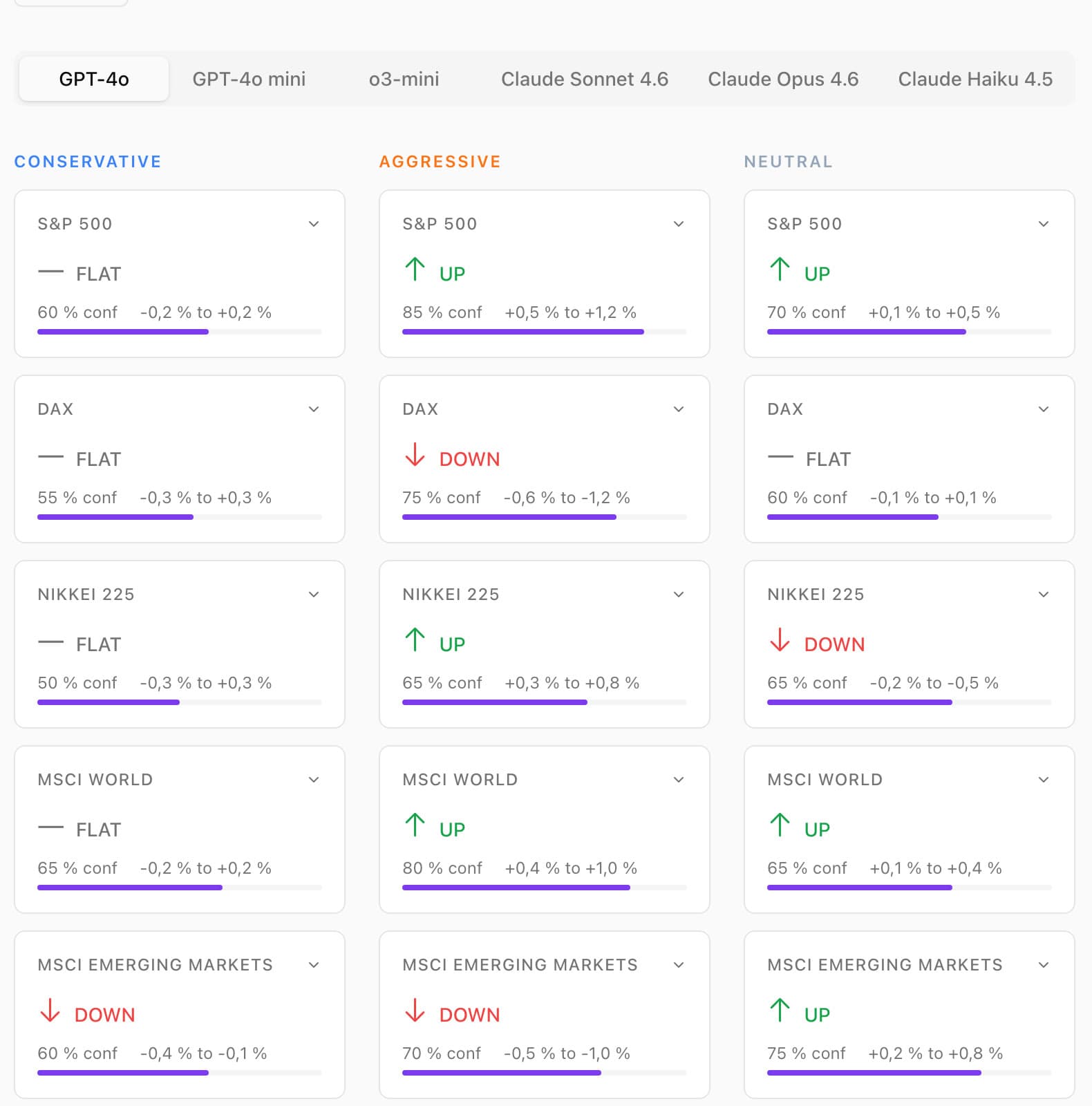Select the GPT-4o tab
Screen dimensions: 1092x1106
tap(94, 79)
